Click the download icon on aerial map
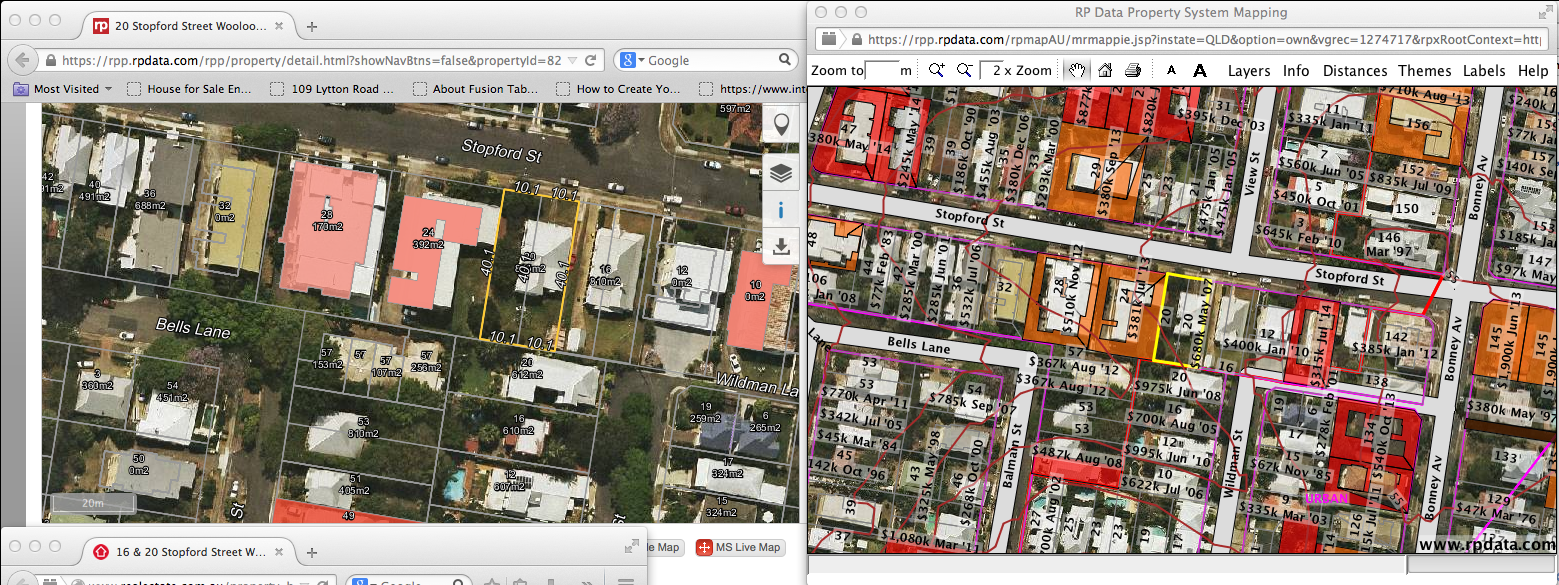Viewport: 1559px width, 585px height. [x=781, y=246]
